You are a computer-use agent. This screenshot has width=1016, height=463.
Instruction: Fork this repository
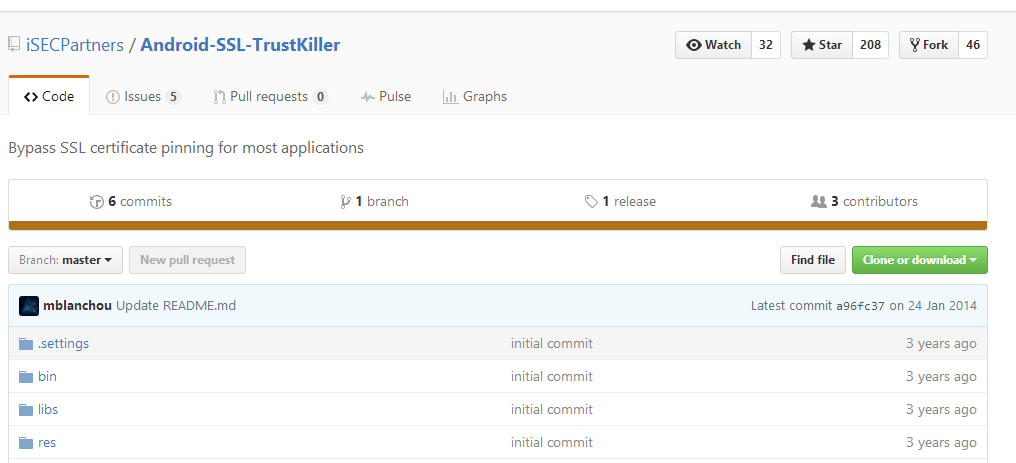[929, 45]
